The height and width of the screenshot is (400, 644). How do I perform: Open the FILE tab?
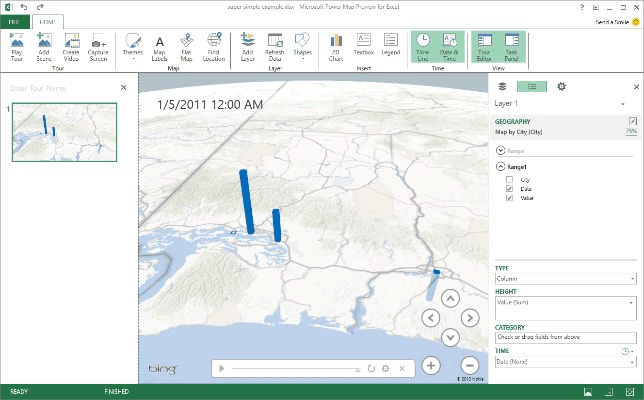15,20
